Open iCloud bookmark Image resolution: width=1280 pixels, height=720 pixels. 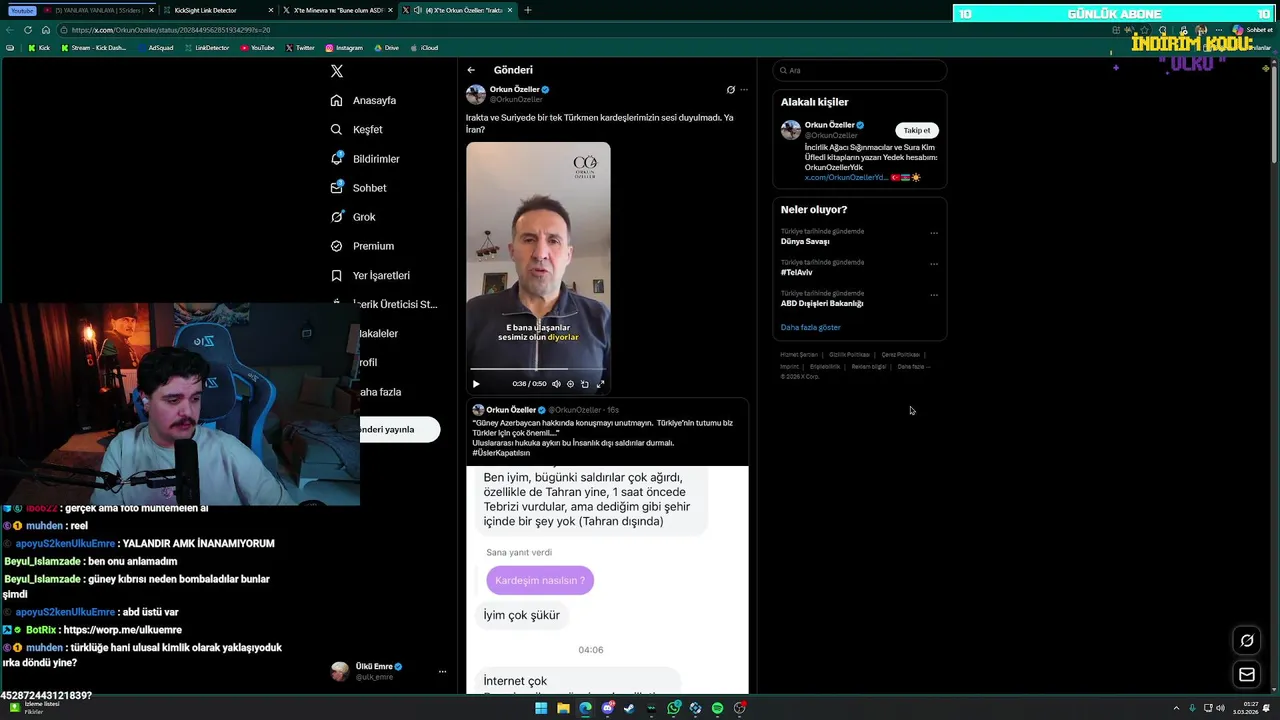pyautogui.click(x=424, y=48)
